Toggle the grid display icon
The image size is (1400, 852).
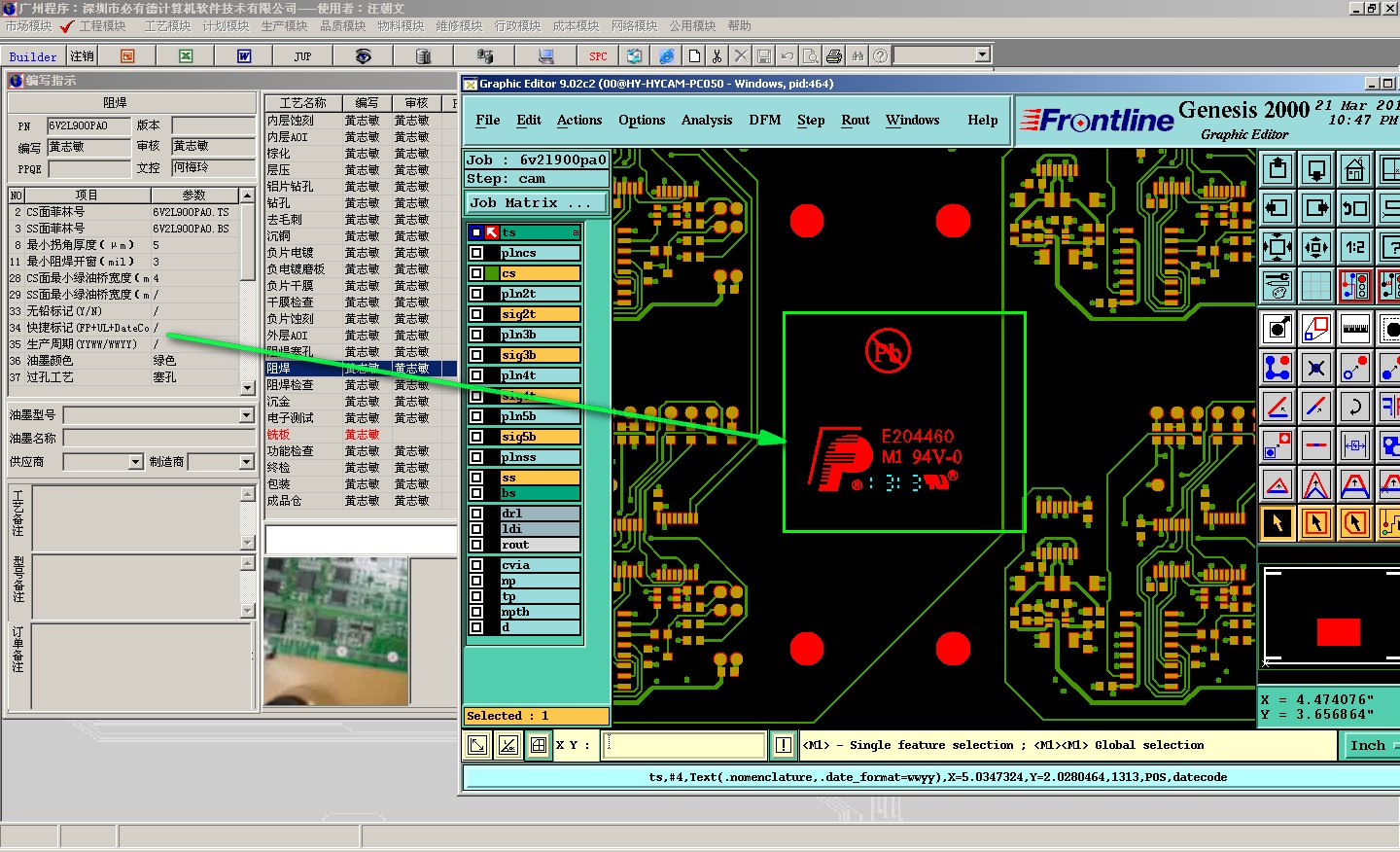click(x=1316, y=286)
